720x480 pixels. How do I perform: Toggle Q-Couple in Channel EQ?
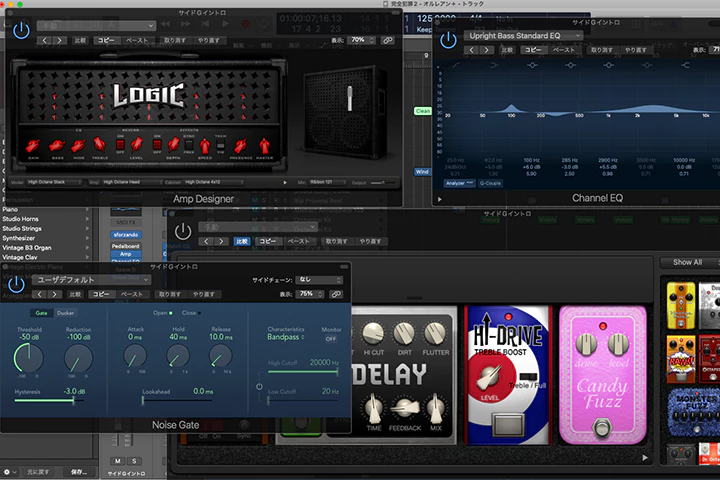coord(490,183)
